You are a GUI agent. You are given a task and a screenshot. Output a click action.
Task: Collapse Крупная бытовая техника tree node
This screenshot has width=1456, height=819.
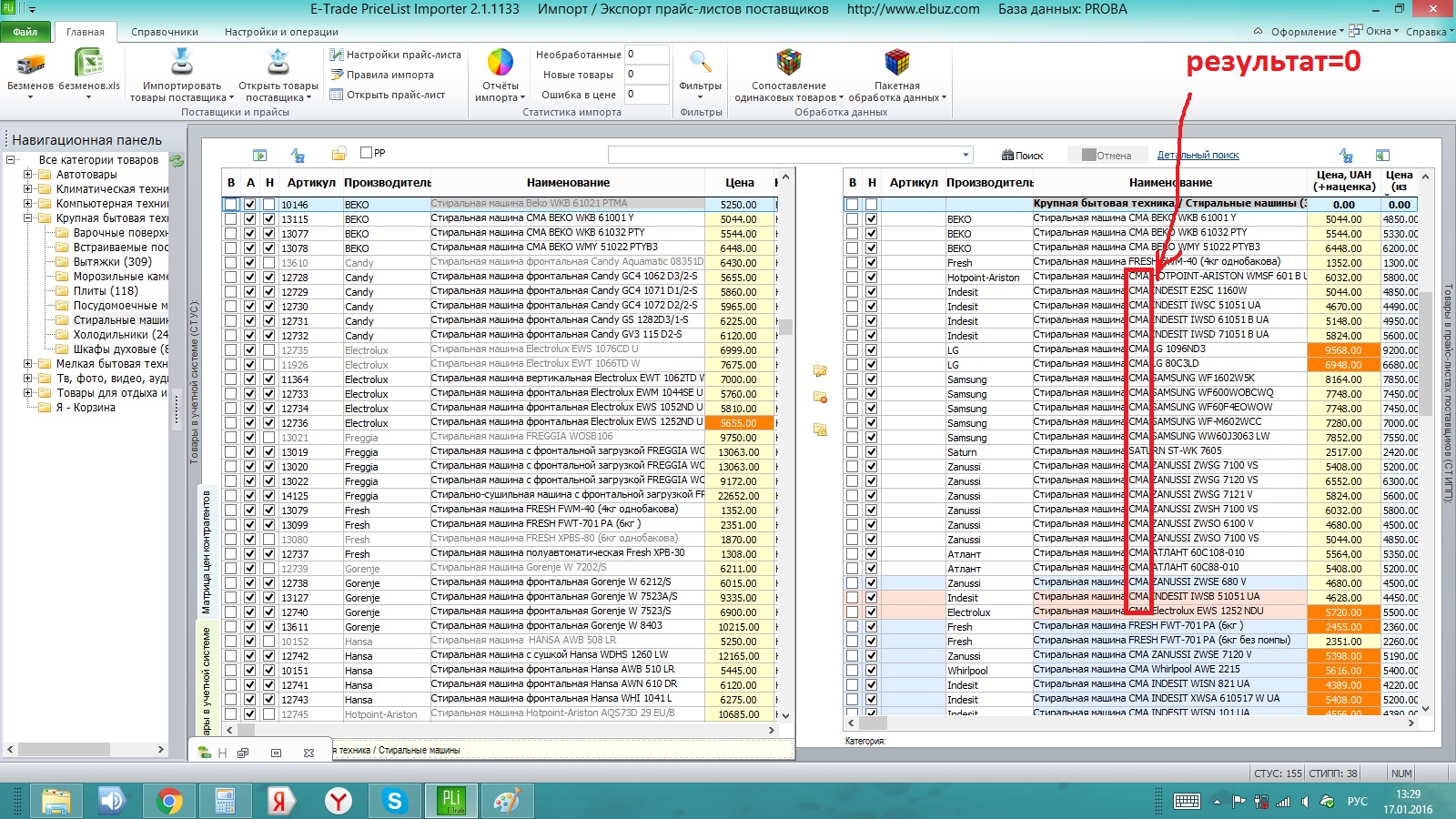(27, 218)
